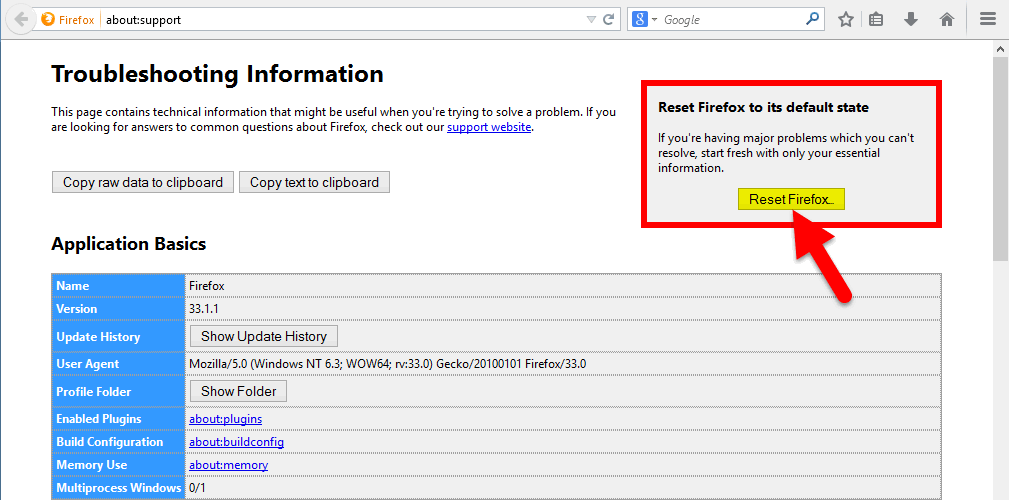The height and width of the screenshot is (500, 1009).
Task: Click the search magnifier icon
Action: pyautogui.click(x=812, y=19)
